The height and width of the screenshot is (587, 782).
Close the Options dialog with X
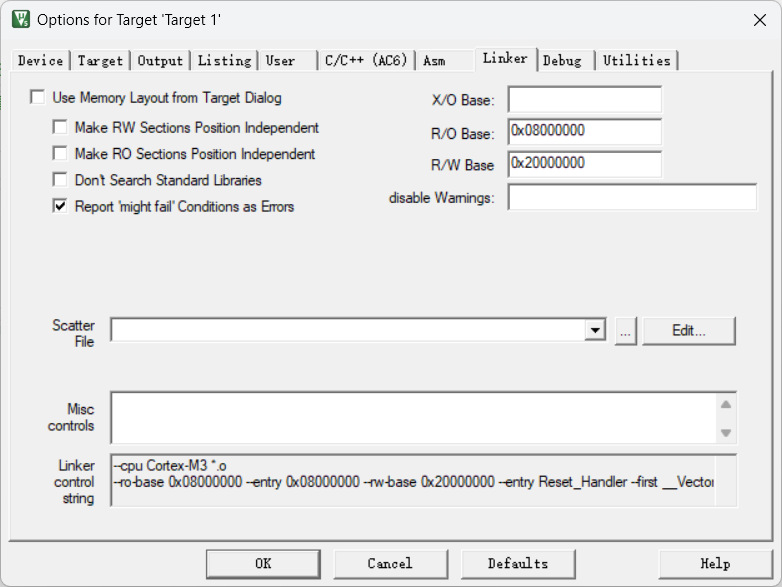(x=758, y=19)
